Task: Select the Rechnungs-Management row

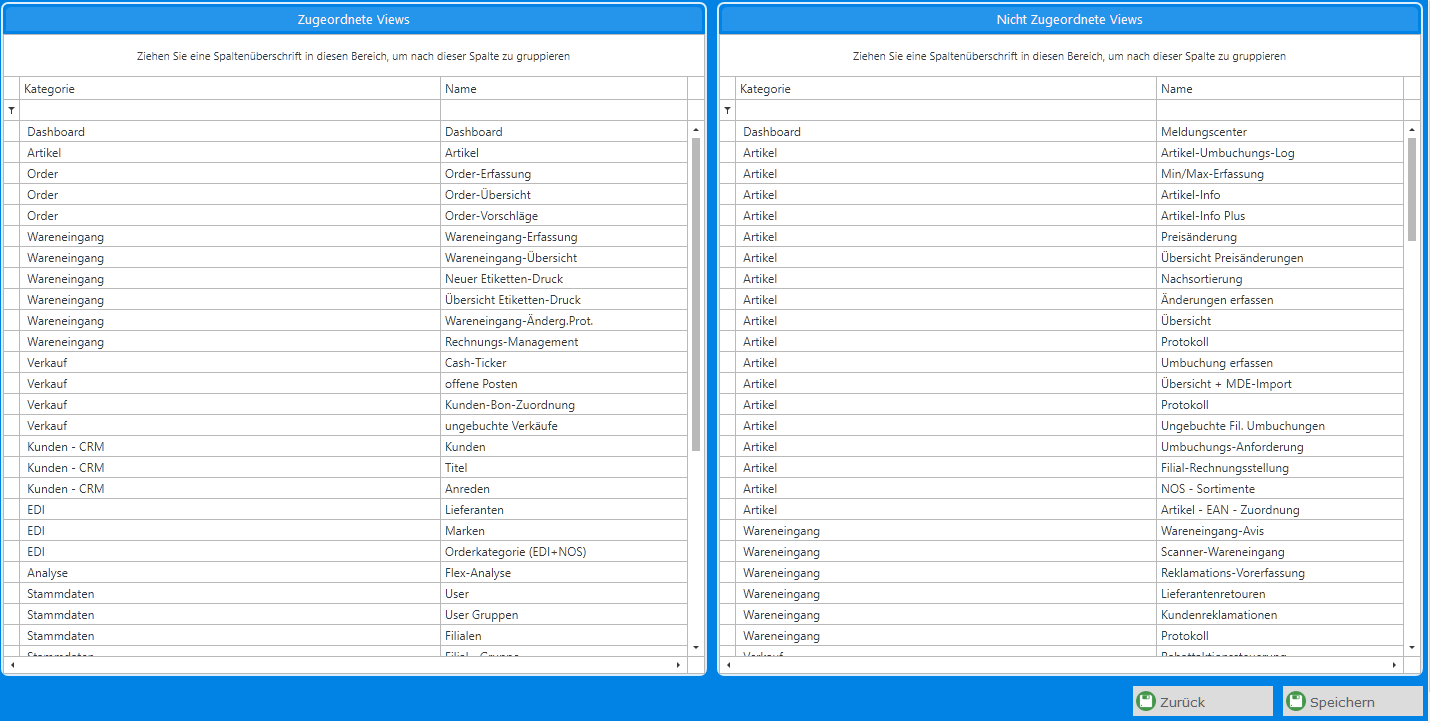Action: point(346,342)
